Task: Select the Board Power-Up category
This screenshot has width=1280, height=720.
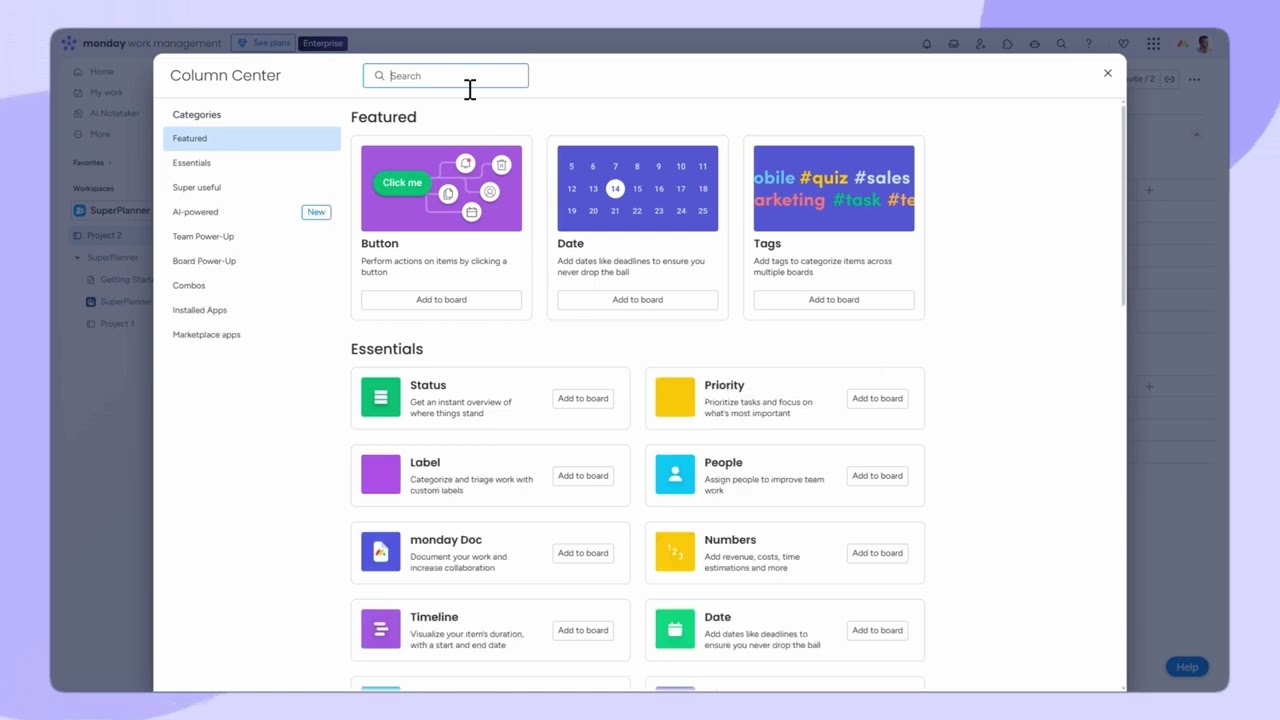Action: (252, 261)
